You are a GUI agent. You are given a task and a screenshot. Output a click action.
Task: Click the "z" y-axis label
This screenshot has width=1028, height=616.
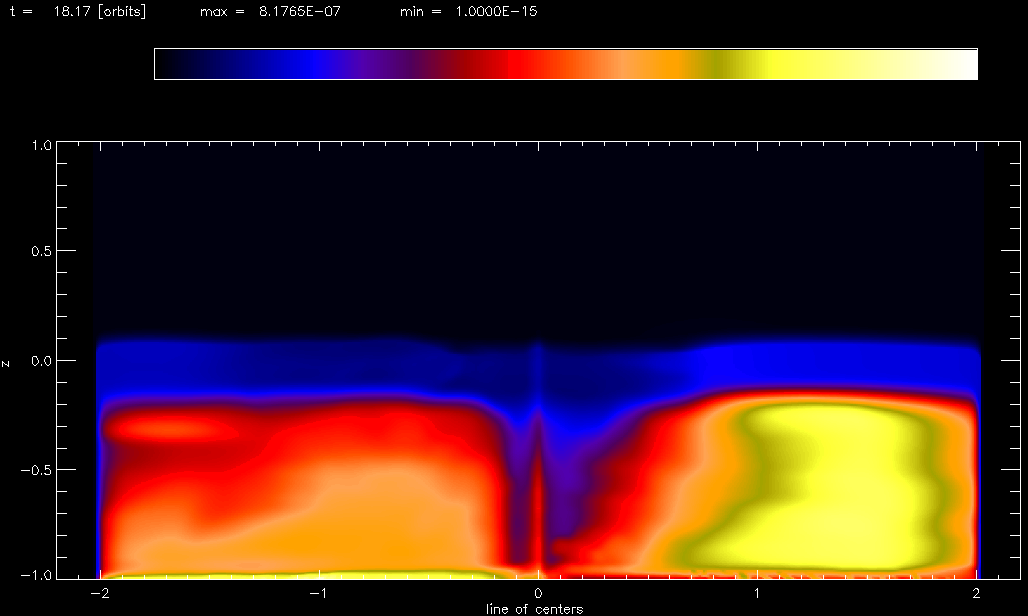[x=8, y=361]
